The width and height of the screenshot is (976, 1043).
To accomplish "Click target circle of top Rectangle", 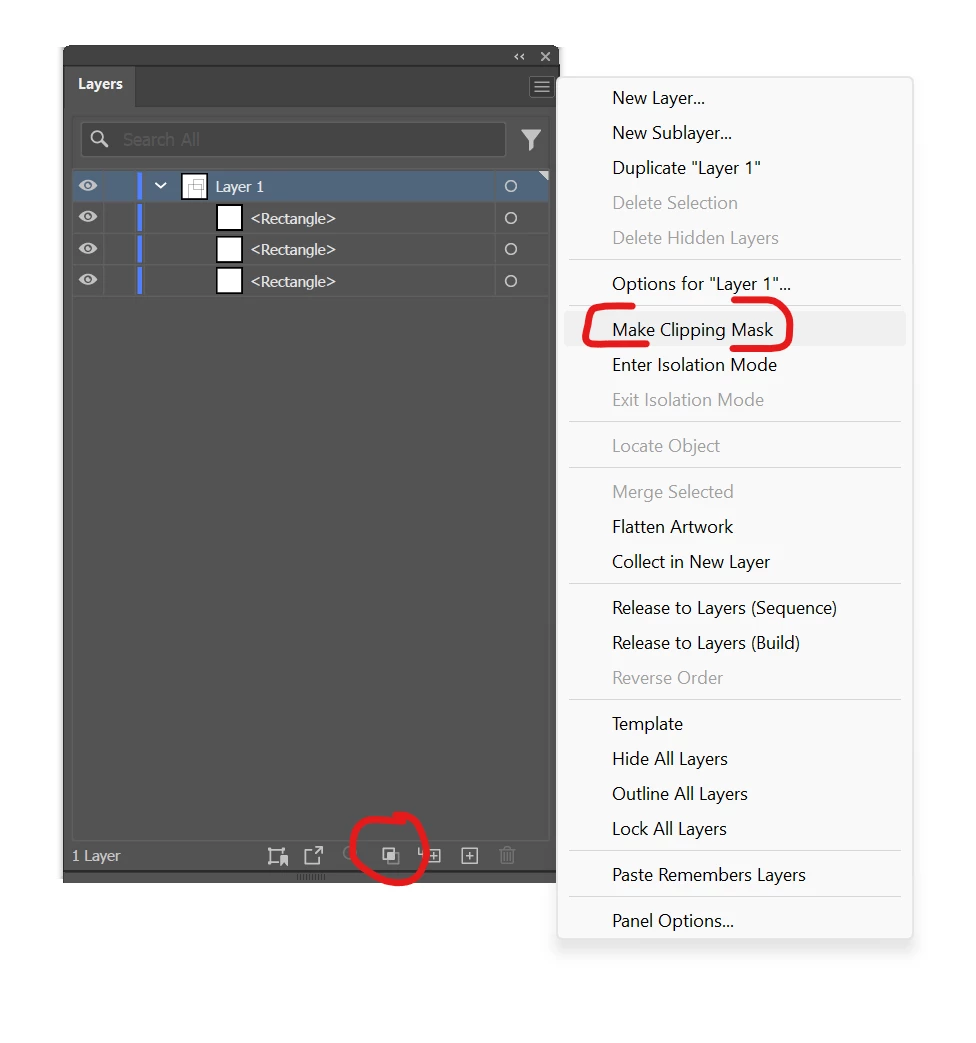I will [511, 218].
